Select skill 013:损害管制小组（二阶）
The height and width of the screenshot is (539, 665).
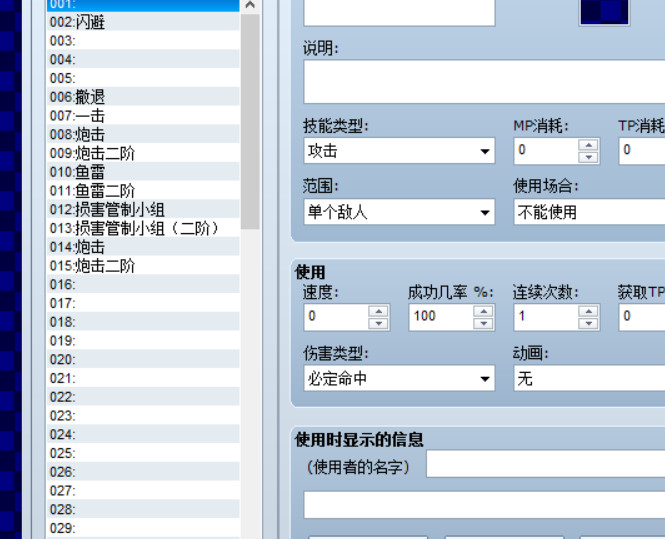tap(143, 228)
